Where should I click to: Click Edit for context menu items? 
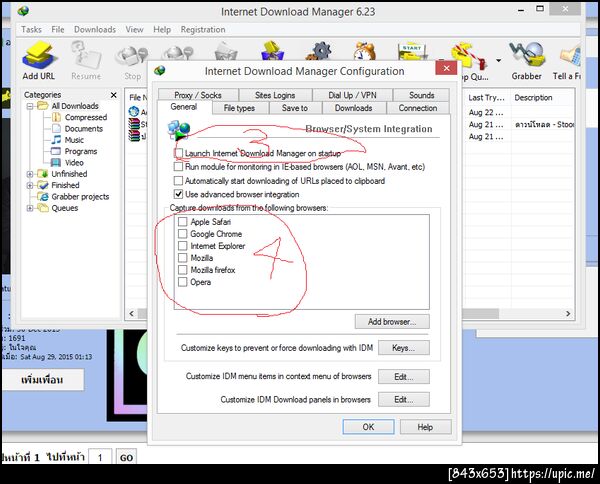[x=404, y=377]
